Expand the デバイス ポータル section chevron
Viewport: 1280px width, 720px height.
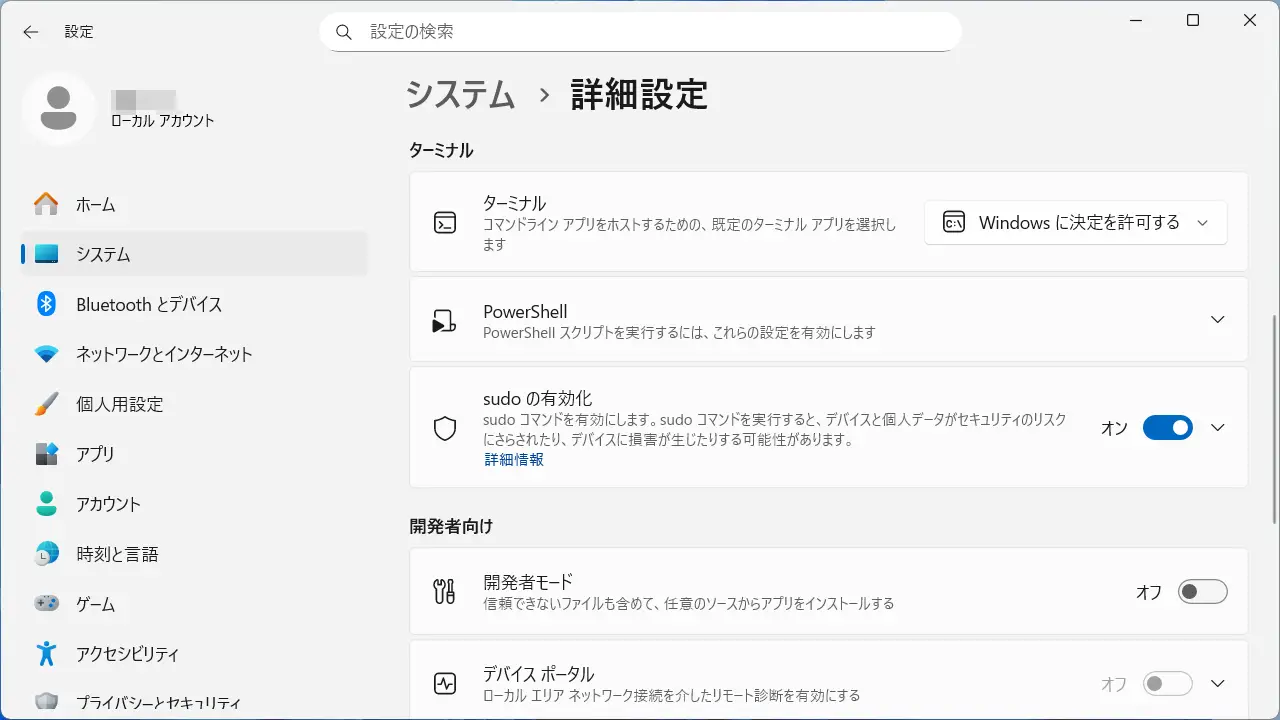tap(1217, 684)
